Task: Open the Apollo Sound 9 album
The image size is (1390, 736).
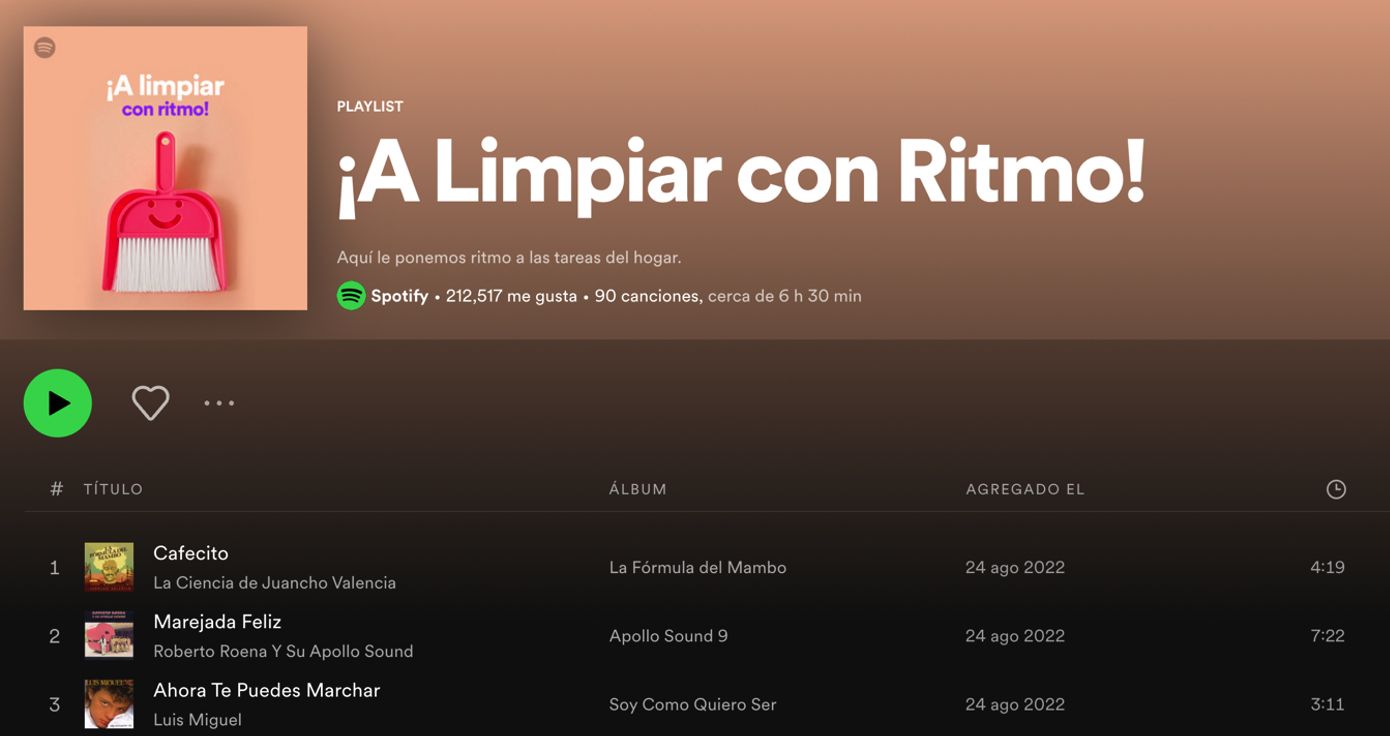Action: pyautogui.click(x=668, y=636)
